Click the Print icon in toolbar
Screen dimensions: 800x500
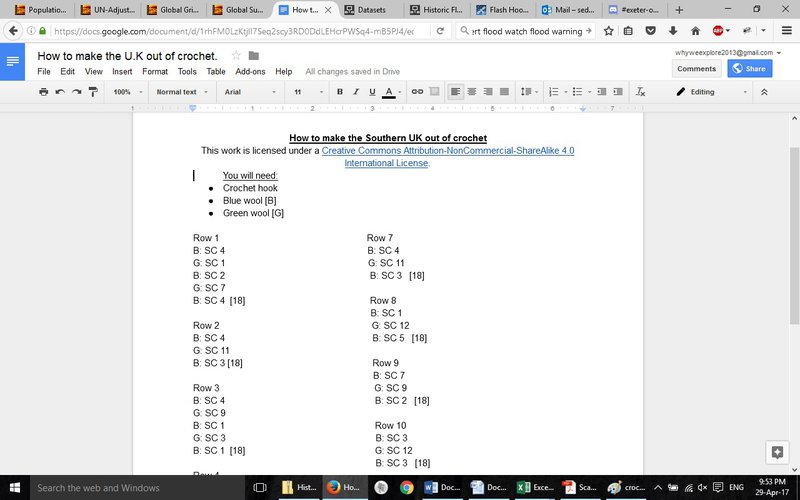coord(43,92)
